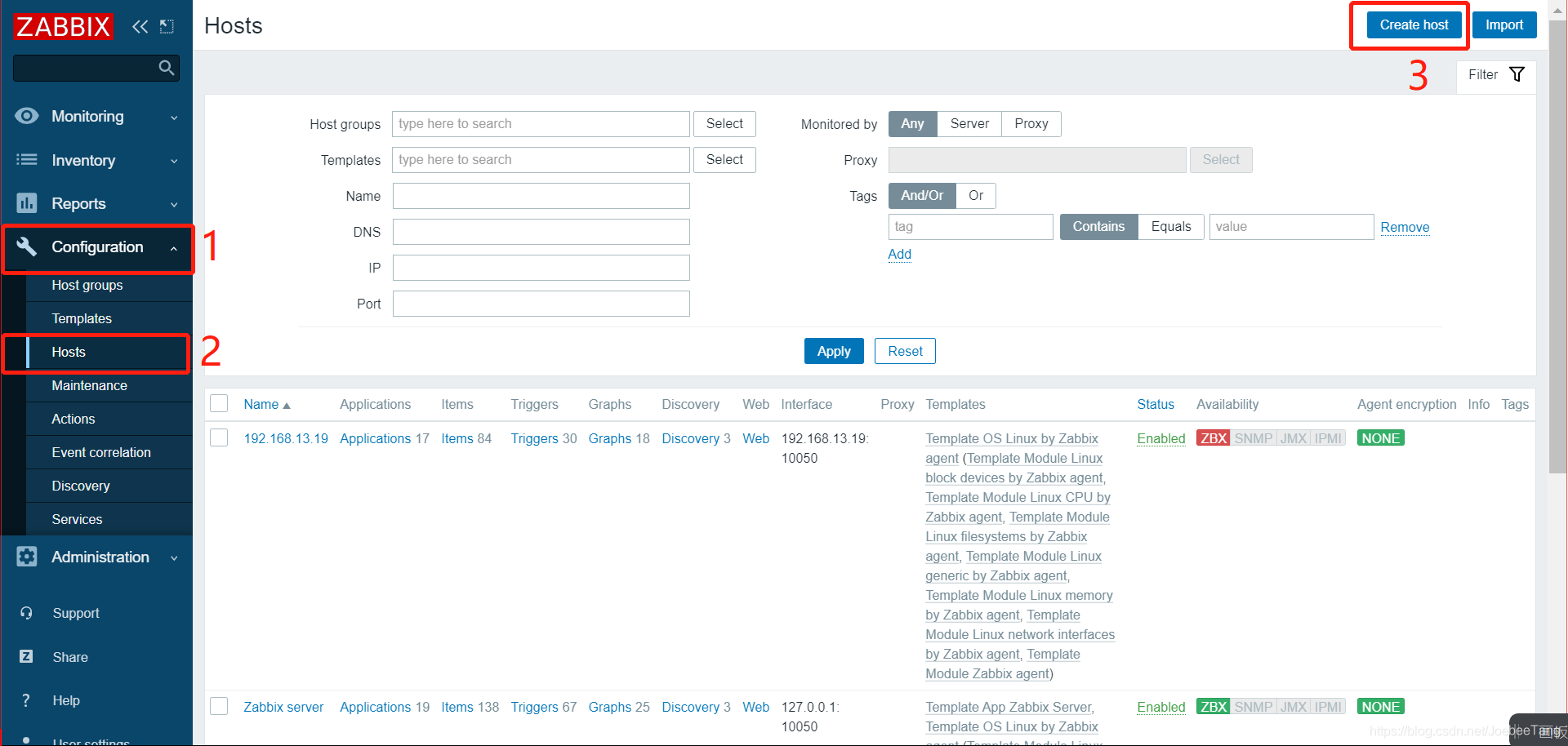Image resolution: width=1568 pixels, height=746 pixels.
Task: Open host 192.168.13.19 link
Action: pyautogui.click(x=286, y=438)
